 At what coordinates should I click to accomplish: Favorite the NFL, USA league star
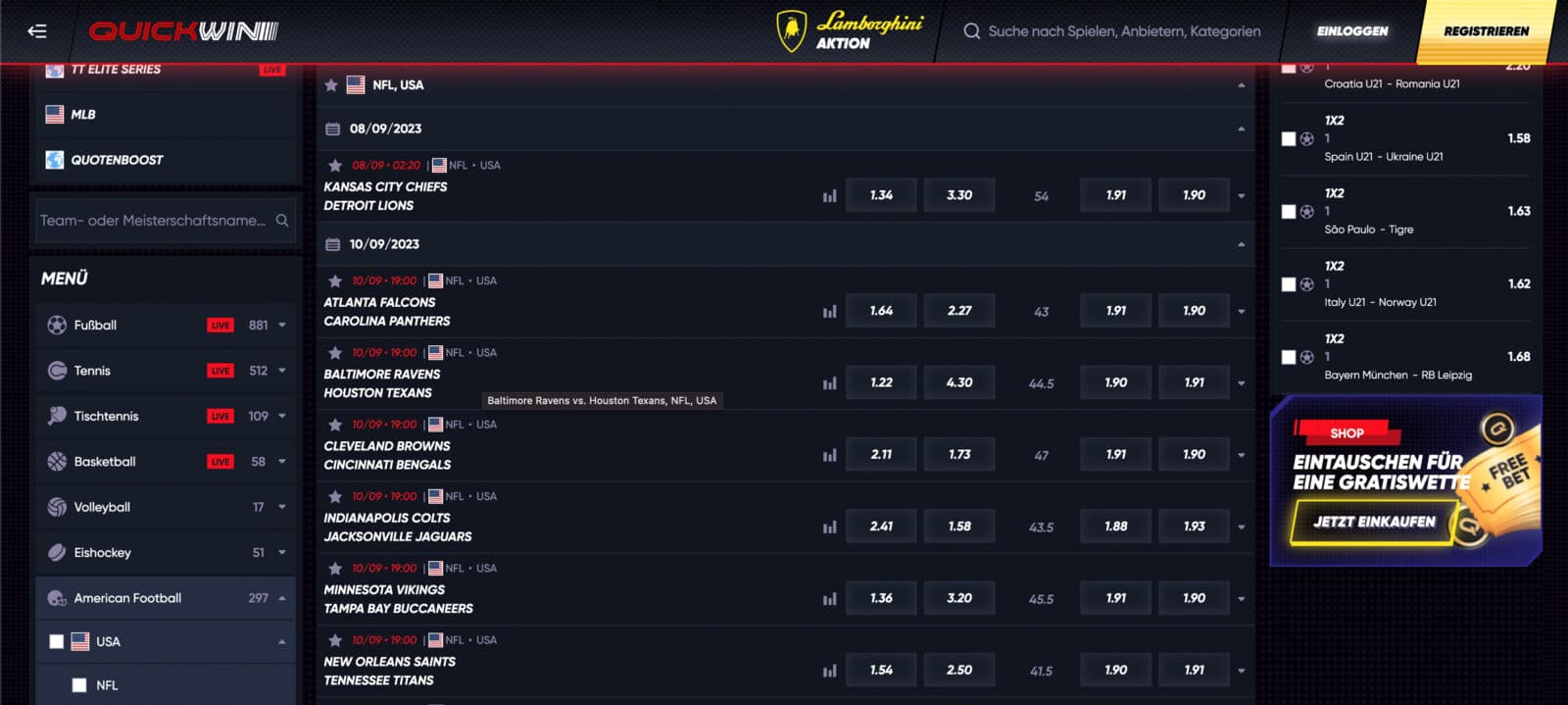click(x=331, y=85)
